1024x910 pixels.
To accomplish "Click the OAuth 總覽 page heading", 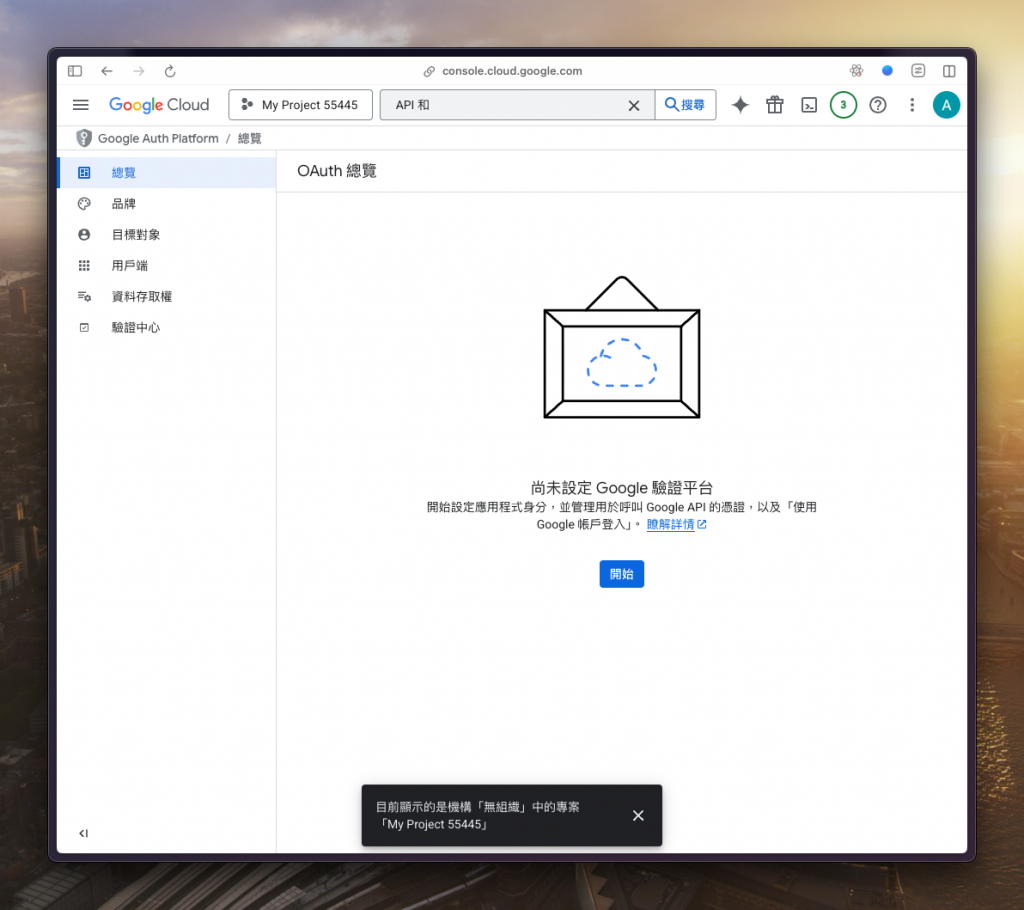I will (337, 171).
